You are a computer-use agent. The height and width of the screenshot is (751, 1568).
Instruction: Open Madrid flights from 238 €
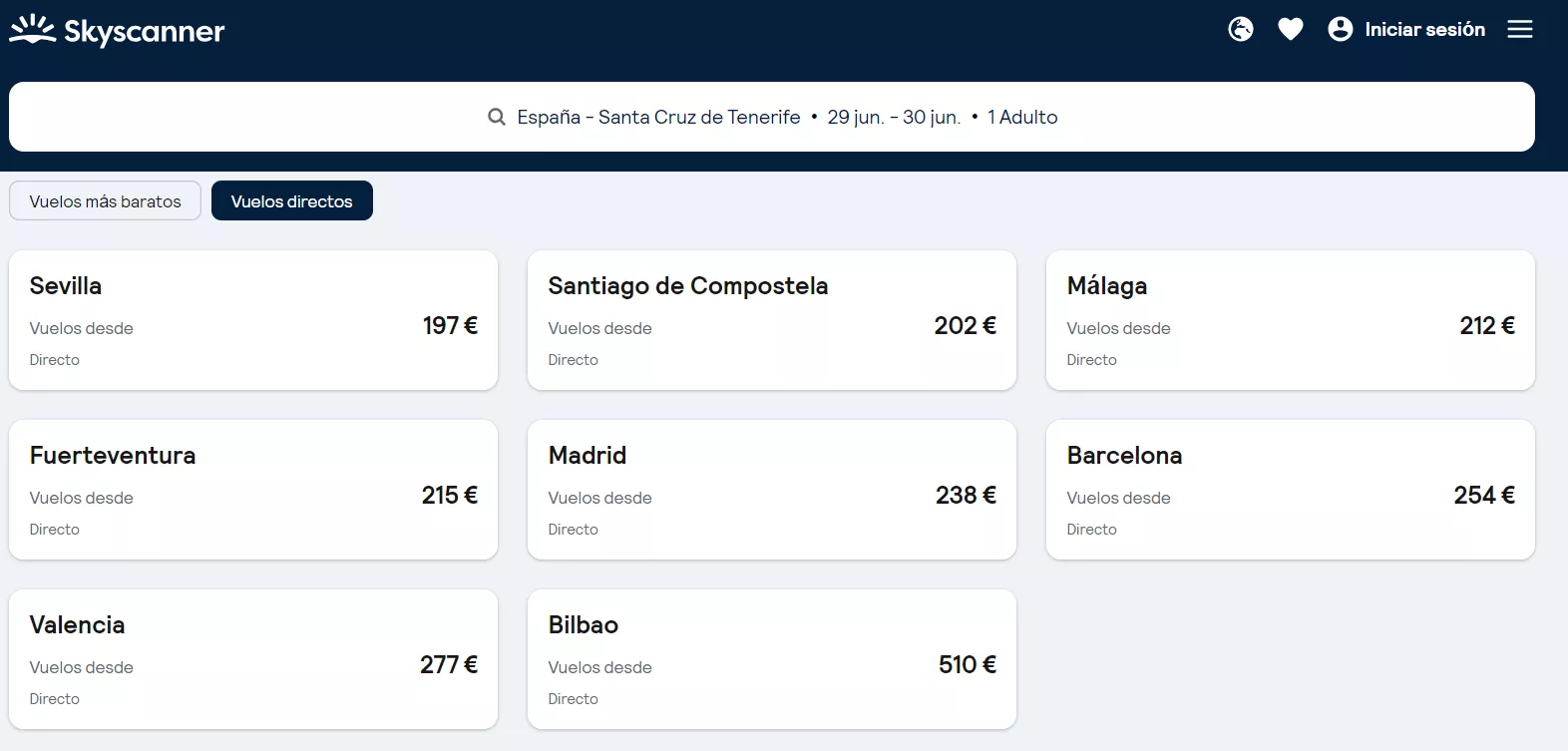772,490
